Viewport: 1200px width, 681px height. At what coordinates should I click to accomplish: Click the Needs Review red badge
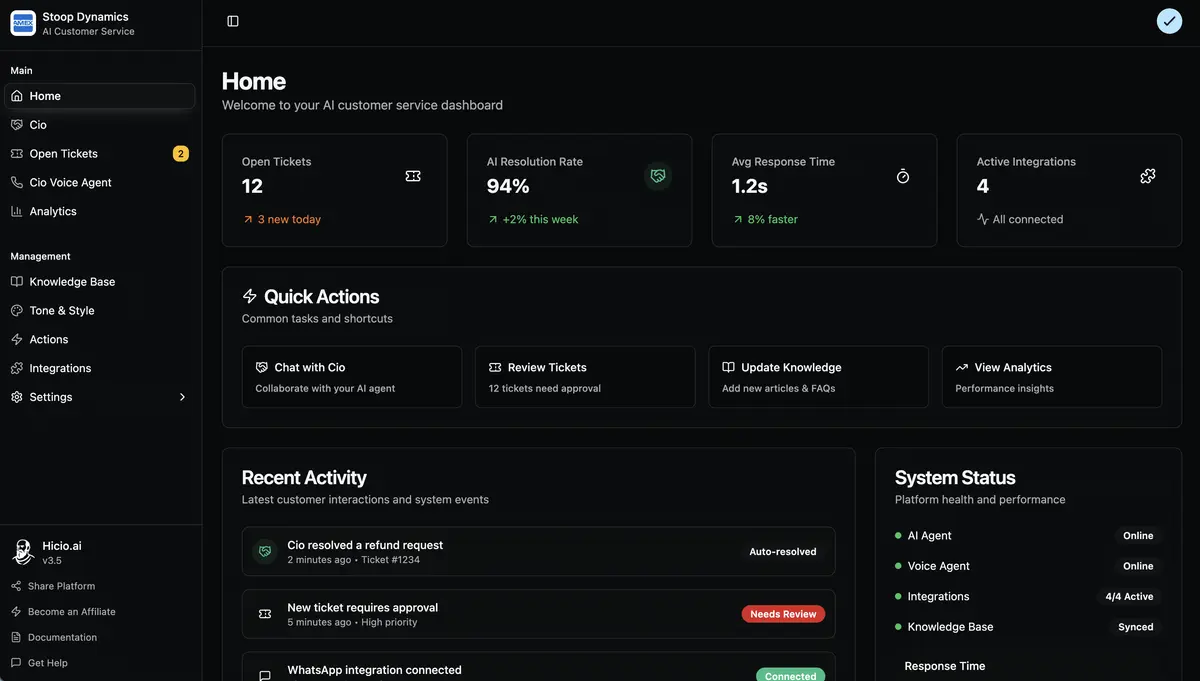pyautogui.click(x=783, y=614)
